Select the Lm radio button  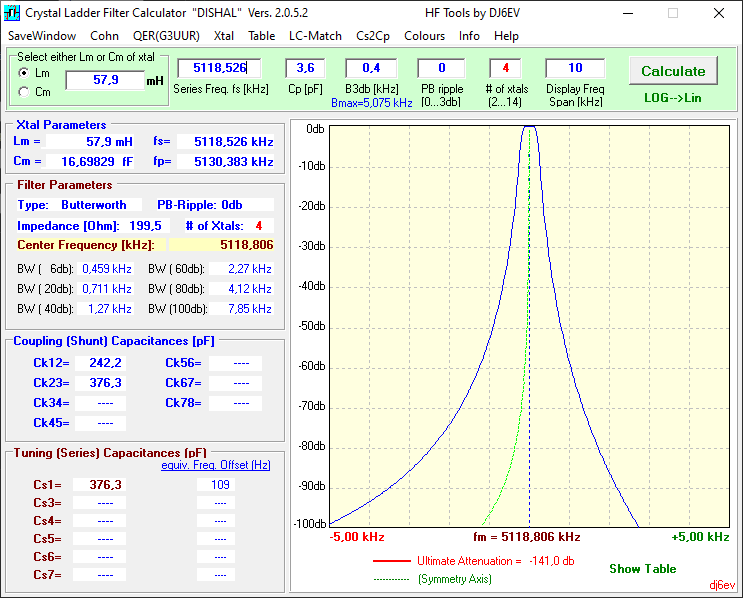tap(24, 73)
